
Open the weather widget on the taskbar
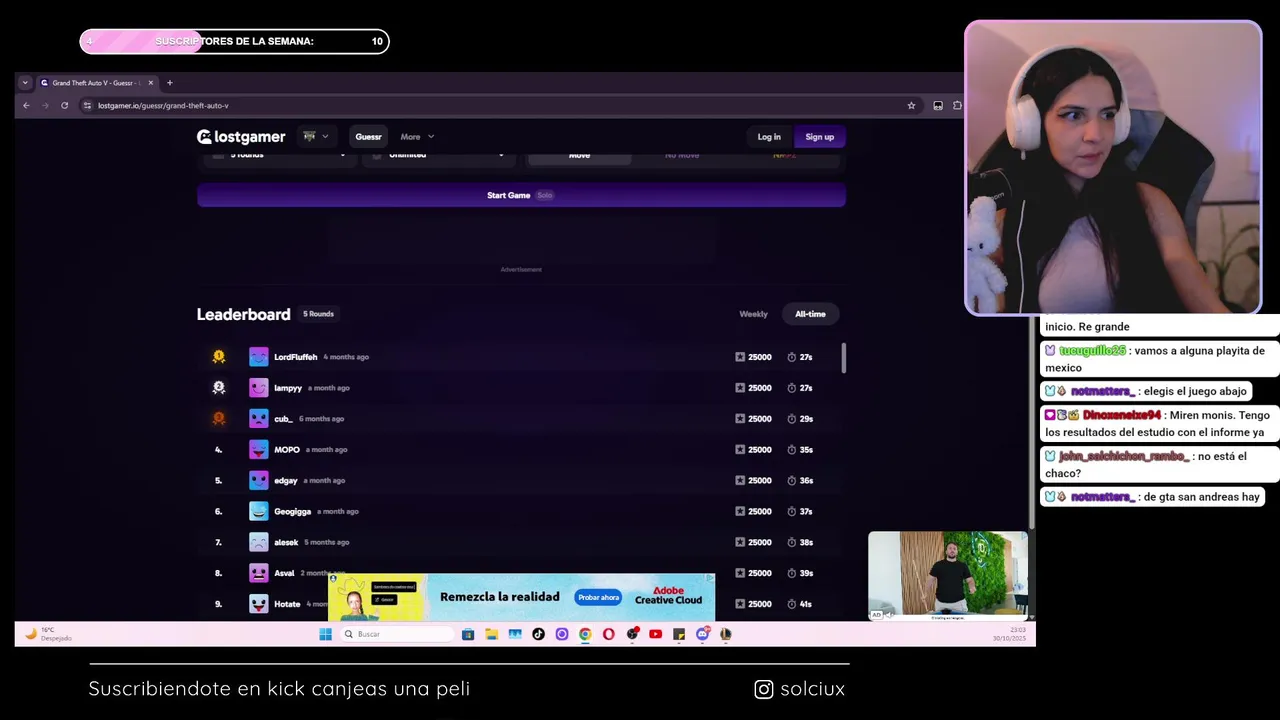tap(48, 634)
